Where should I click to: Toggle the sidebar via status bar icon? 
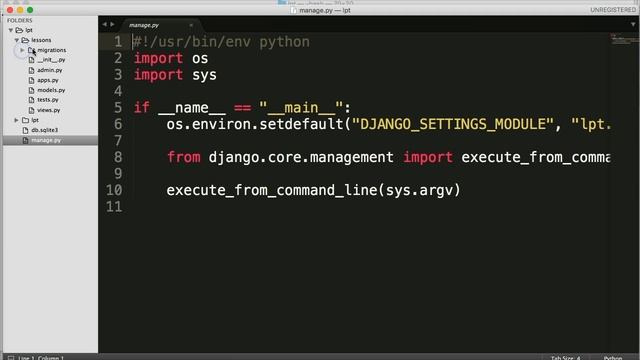tap(11, 358)
